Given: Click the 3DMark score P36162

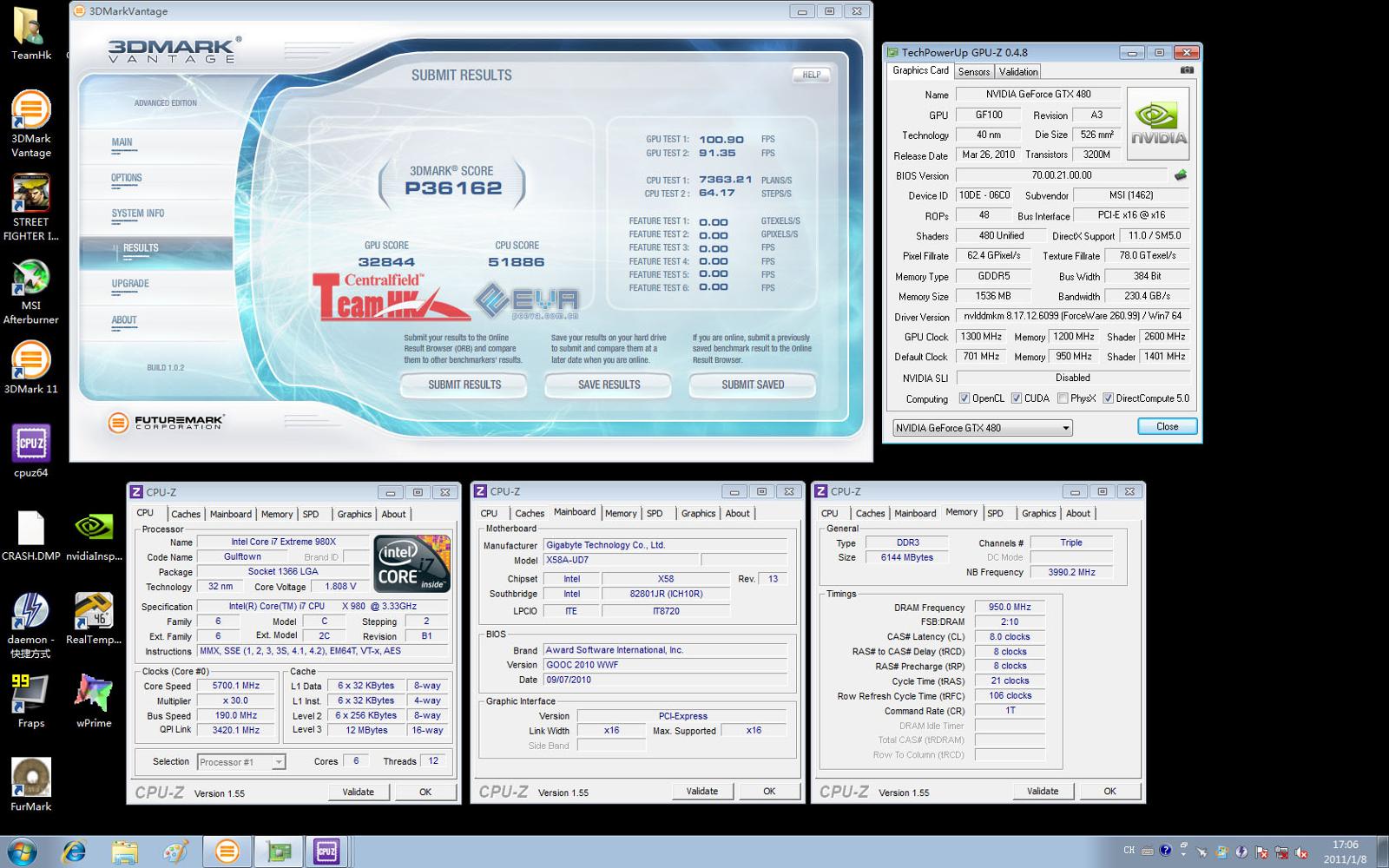Looking at the screenshot, I should click(453, 188).
